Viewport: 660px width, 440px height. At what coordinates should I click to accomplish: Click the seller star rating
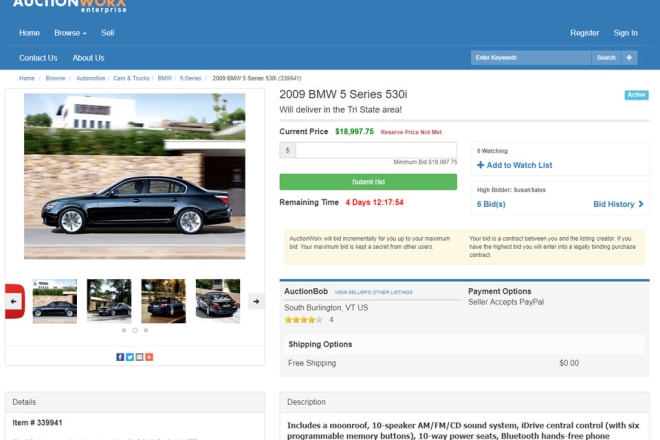click(303, 320)
